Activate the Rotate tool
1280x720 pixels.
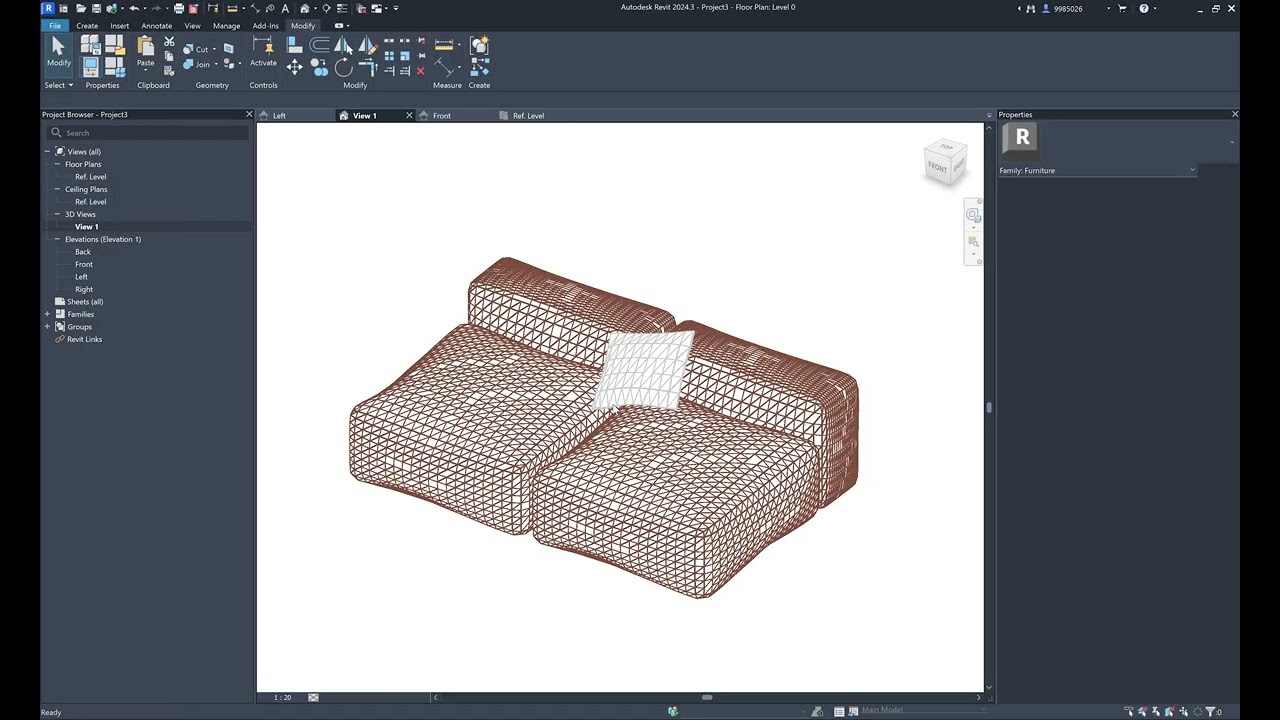click(343, 67)
